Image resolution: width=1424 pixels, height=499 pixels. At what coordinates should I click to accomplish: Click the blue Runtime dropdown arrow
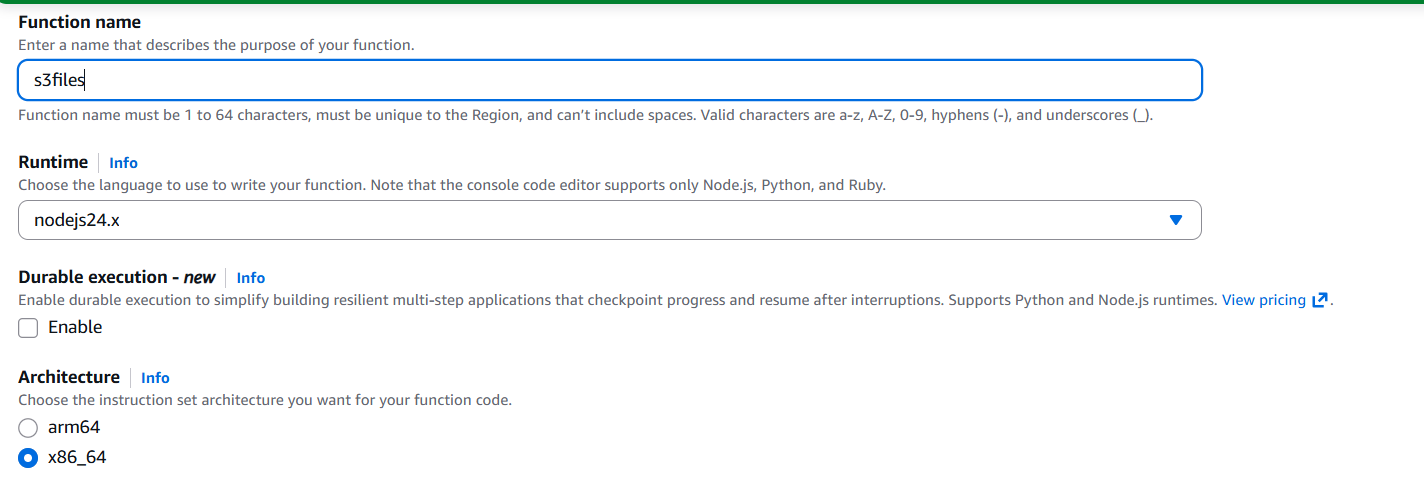pyautogui.click(x=1176, y=220)
